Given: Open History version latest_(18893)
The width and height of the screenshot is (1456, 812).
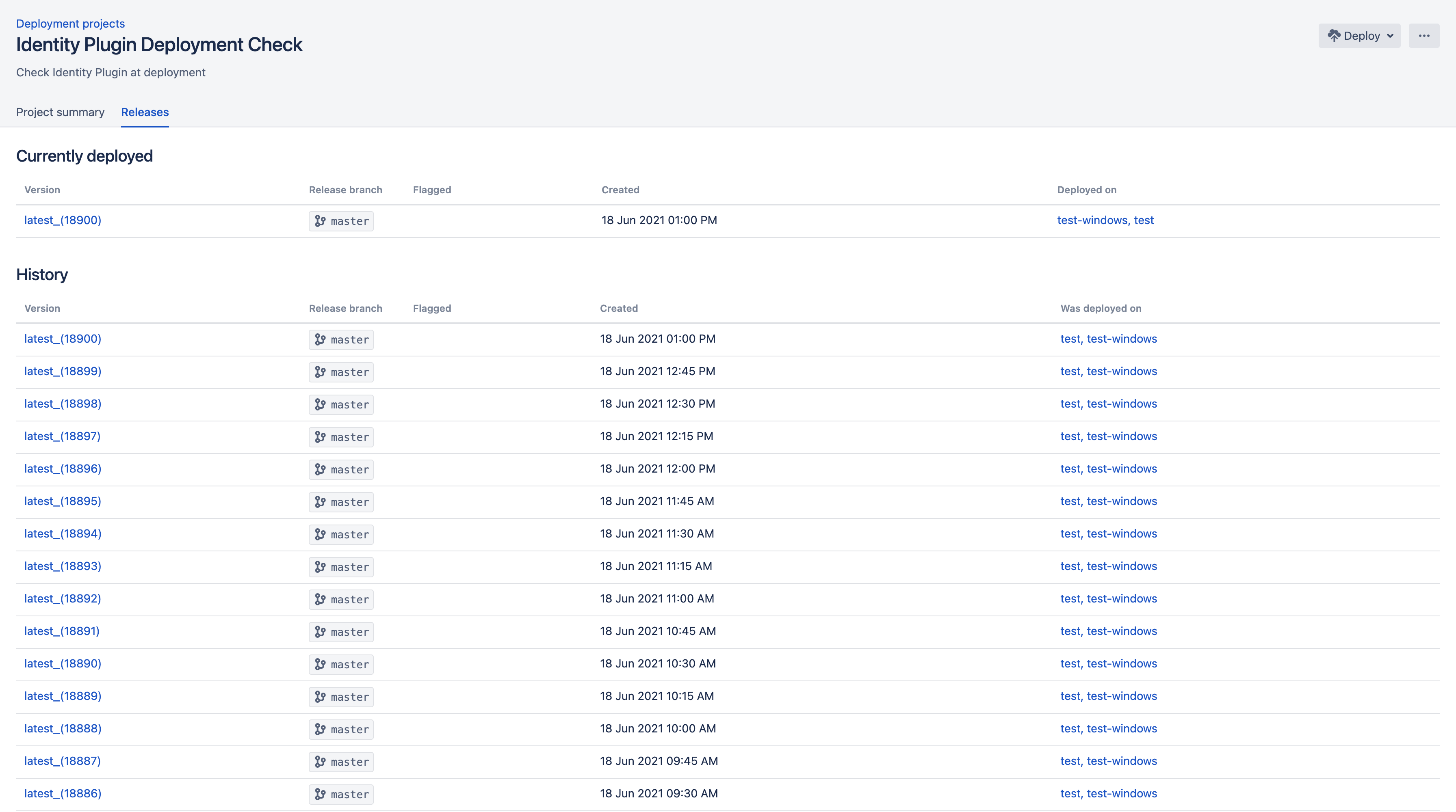Looking at the screenshot, I should pyautogui.click(x=63, y=566).
